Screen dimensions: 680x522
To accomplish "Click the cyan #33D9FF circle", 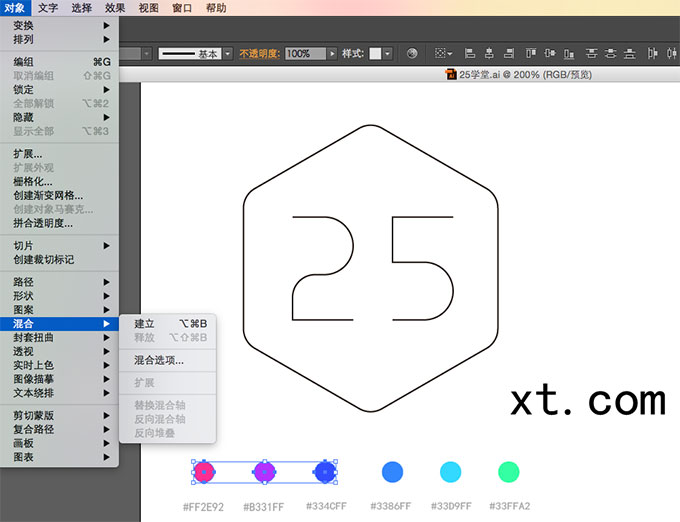I will click(x=451, y=472).
